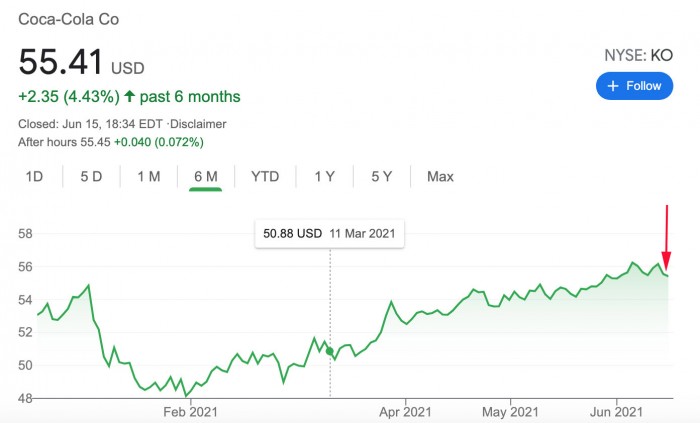Click the NYSE: KO ticker label
The image size is (700, 423).
[639, 55]
